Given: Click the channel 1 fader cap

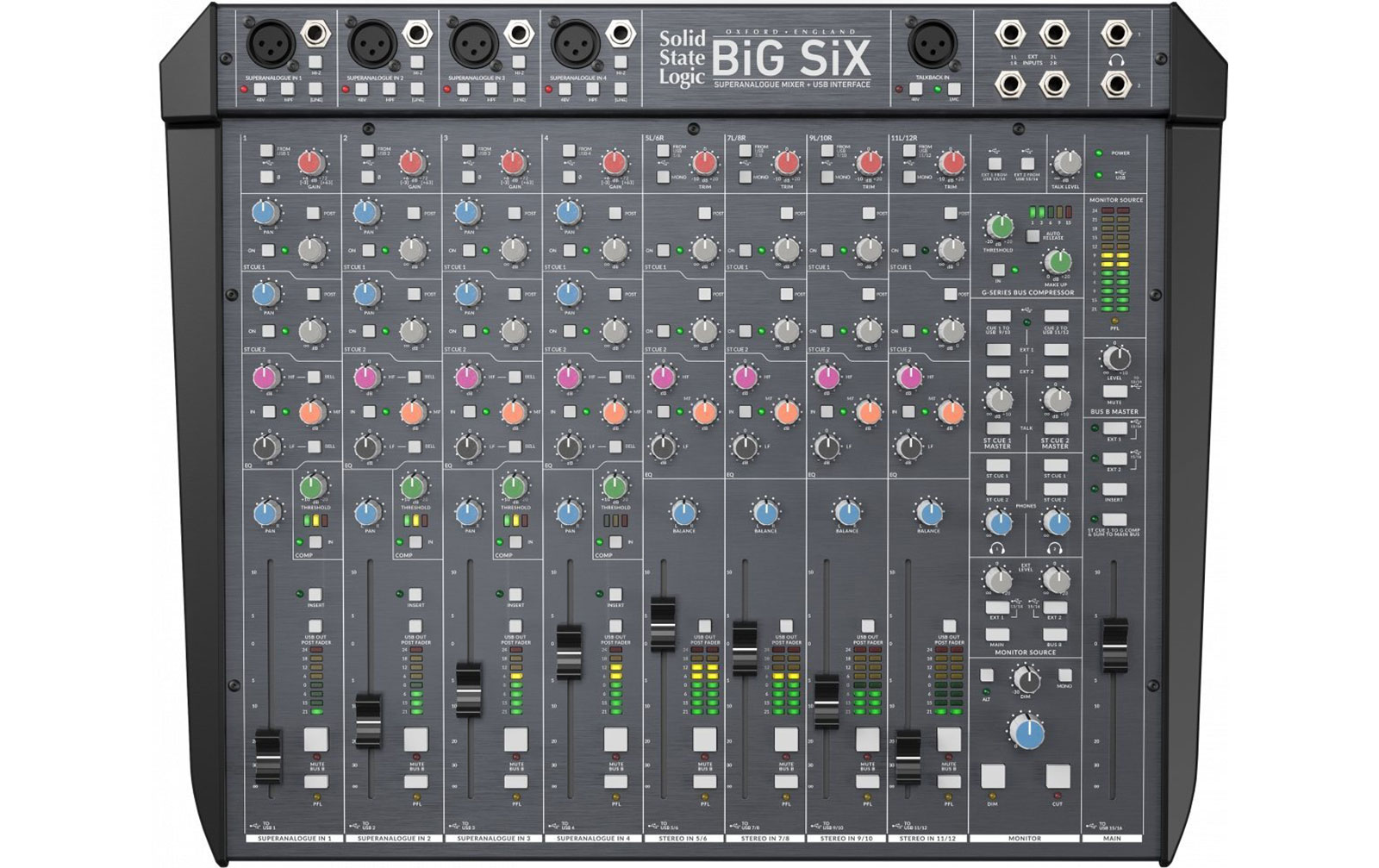Looking at the screenshot, I should pos(267,756).
